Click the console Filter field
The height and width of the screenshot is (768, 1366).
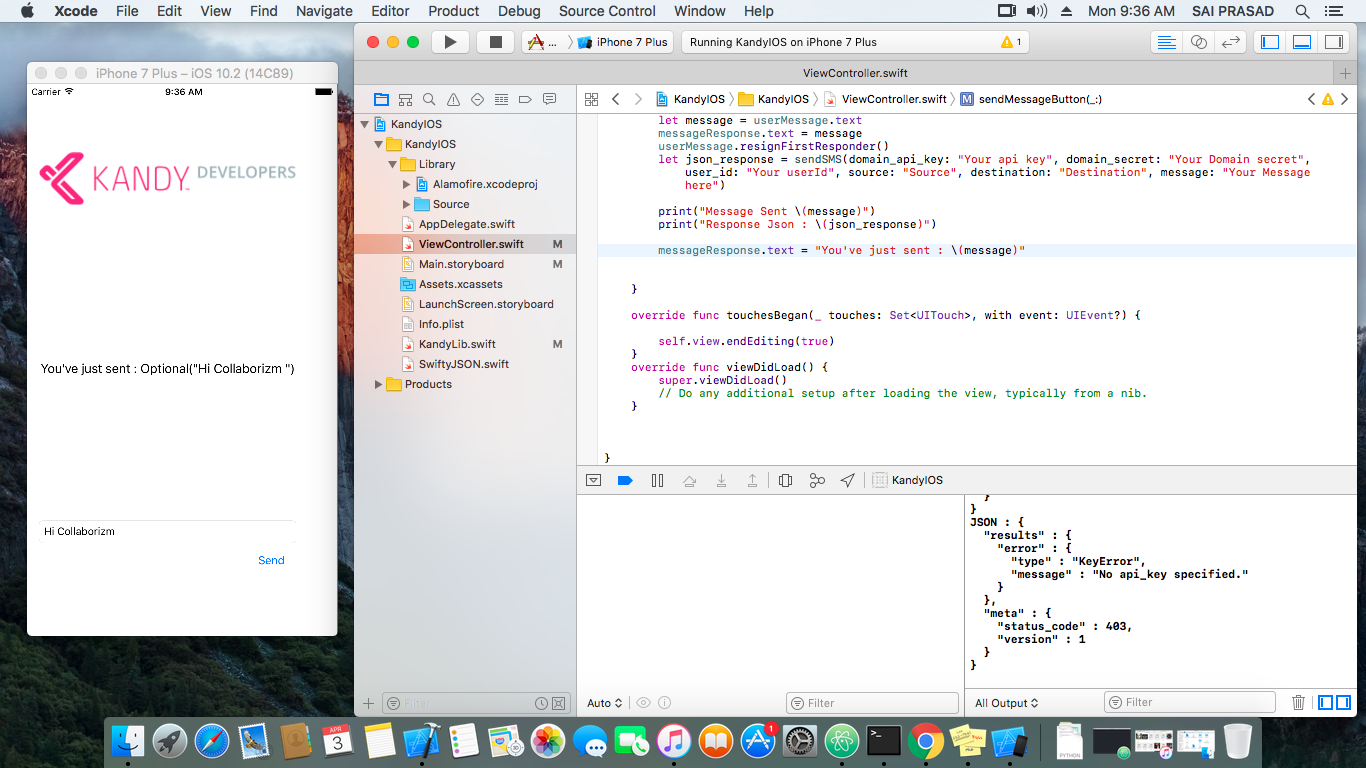coord(1190,702)
